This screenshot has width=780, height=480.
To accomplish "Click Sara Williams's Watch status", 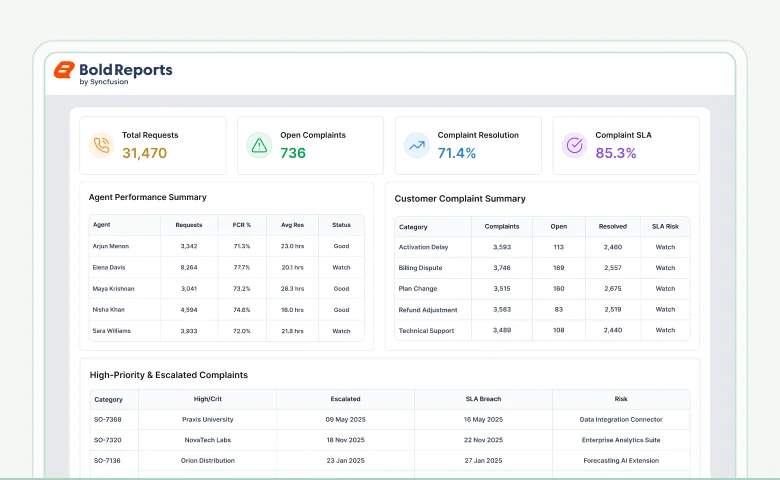I will [341, 331].
